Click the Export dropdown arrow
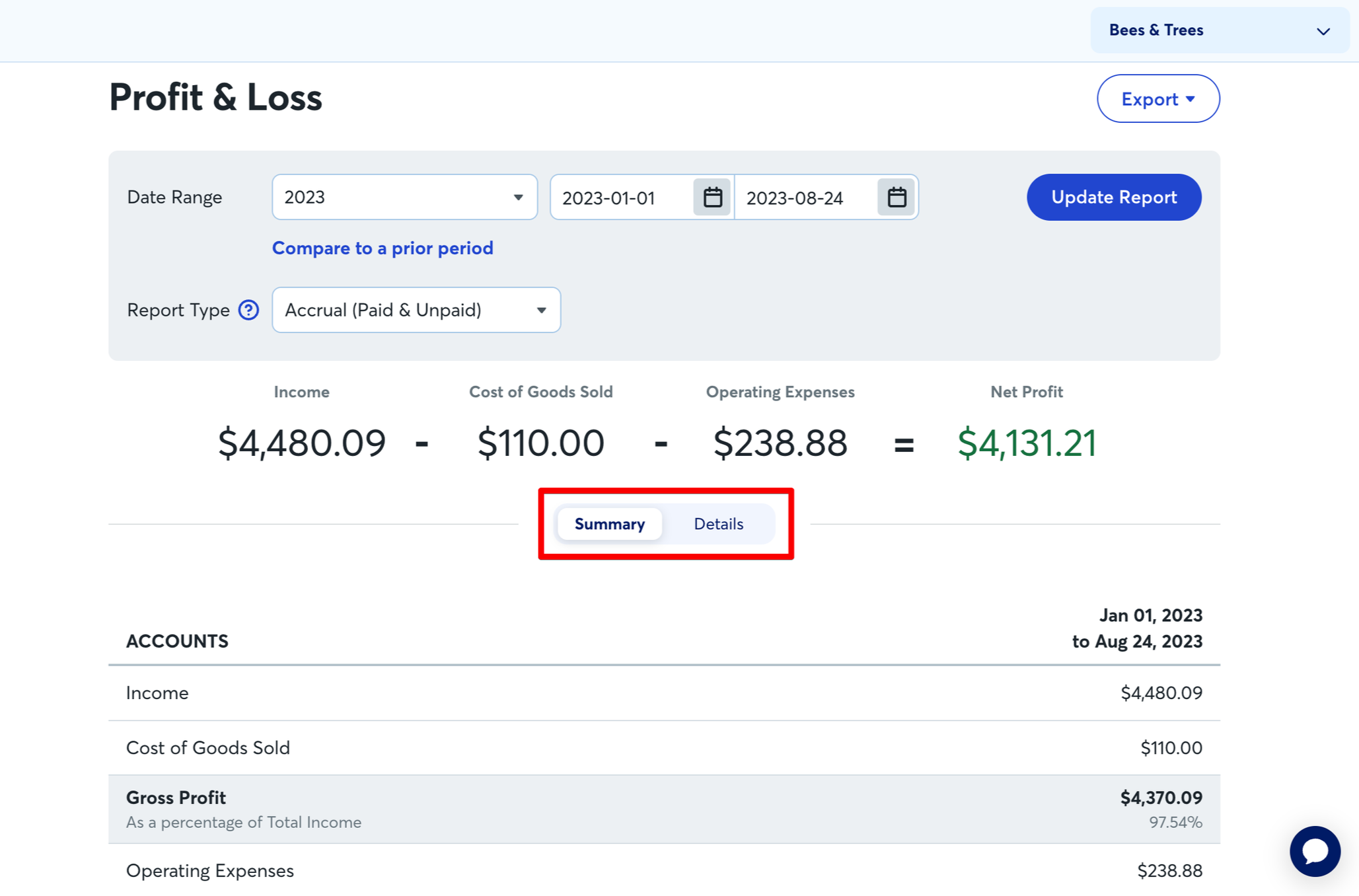Viewport: 1359px width, 896px height. 1191,99
